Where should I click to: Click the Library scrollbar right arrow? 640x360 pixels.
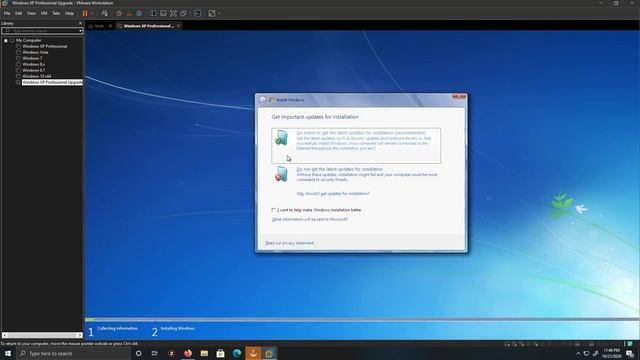pos(80,335)
